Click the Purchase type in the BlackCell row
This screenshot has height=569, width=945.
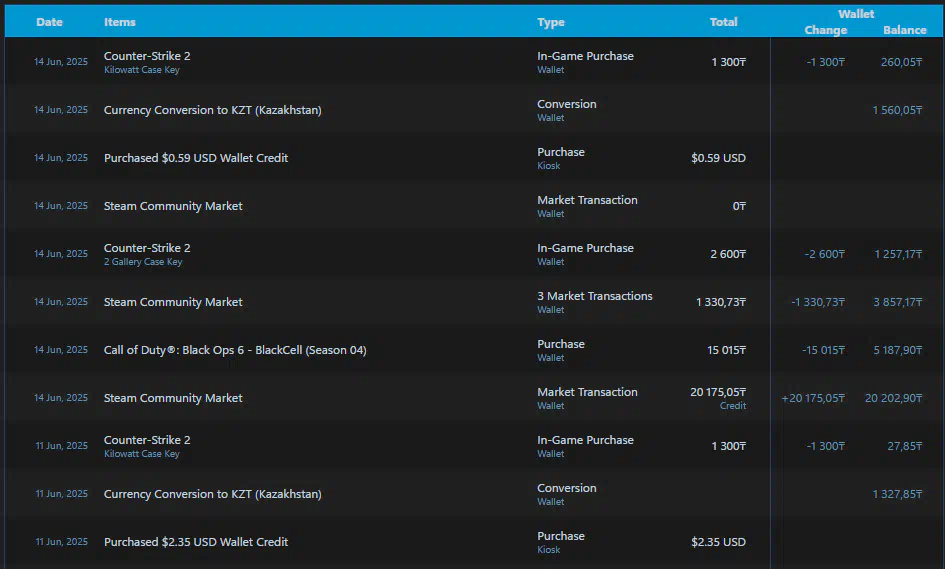(560, 344)
